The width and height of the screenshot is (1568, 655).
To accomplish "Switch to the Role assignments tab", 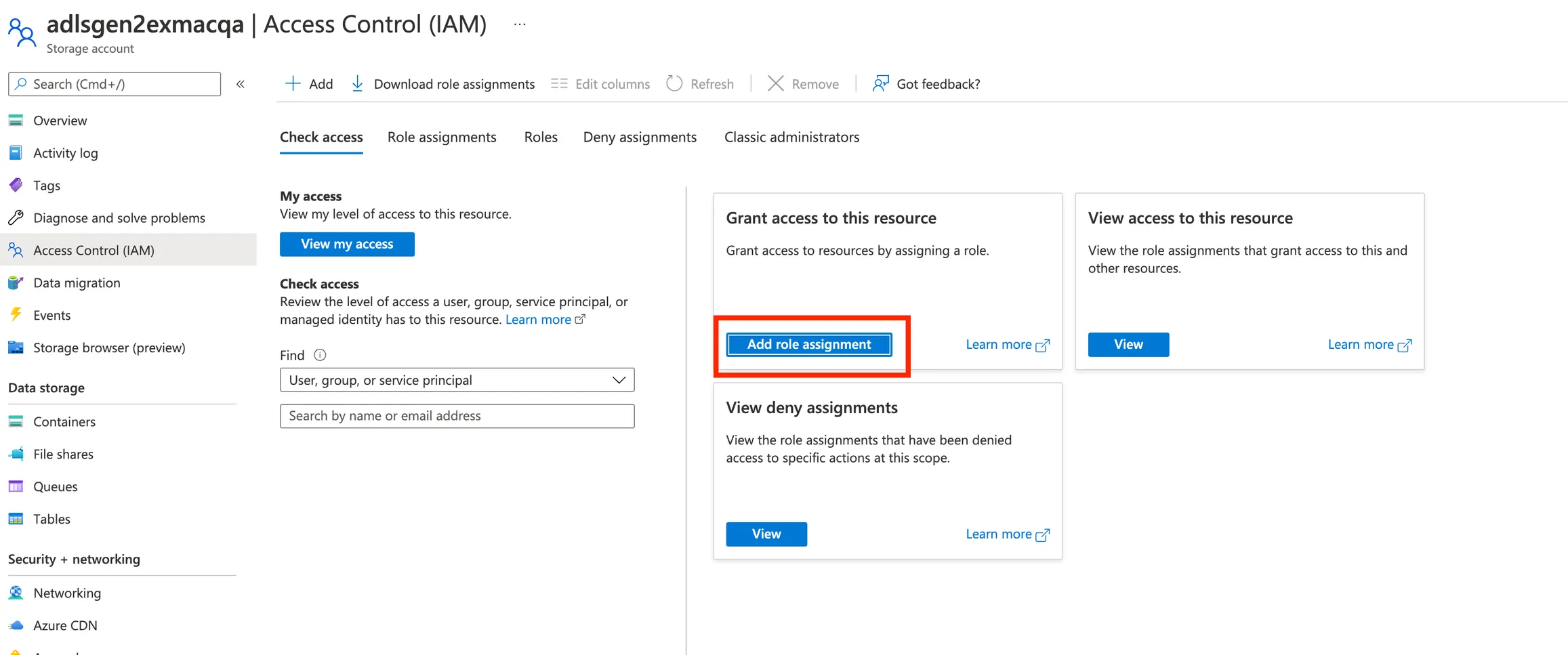I will [442, 137].
